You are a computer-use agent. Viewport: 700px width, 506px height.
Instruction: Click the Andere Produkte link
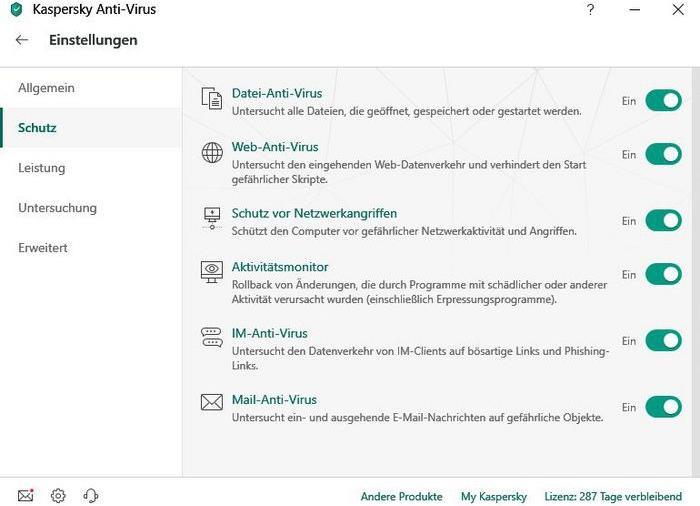401,497
